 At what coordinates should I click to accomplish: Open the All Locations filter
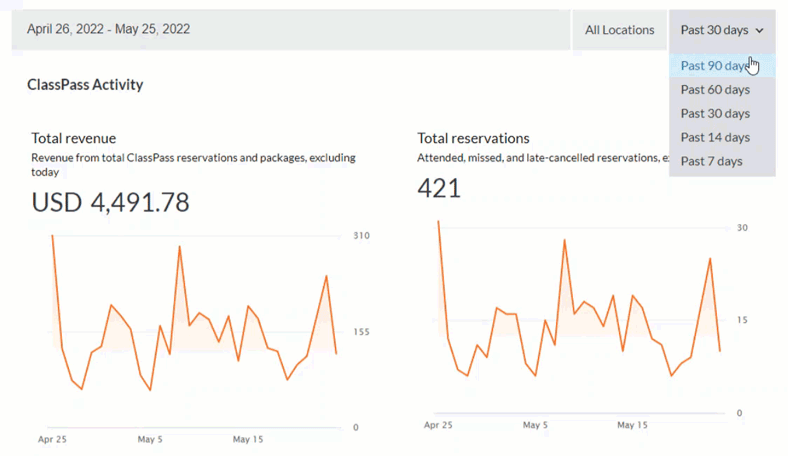tap(619, 30)
